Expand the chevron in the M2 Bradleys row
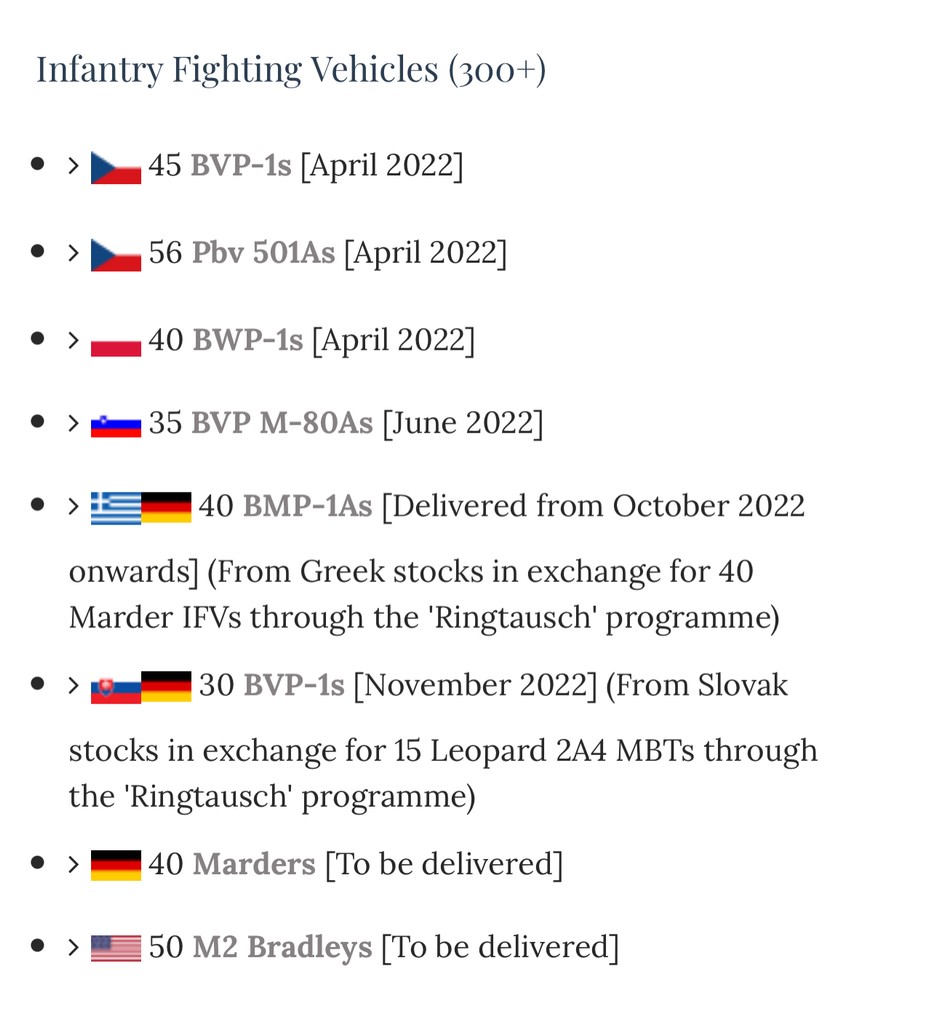 tap(73, 946)
